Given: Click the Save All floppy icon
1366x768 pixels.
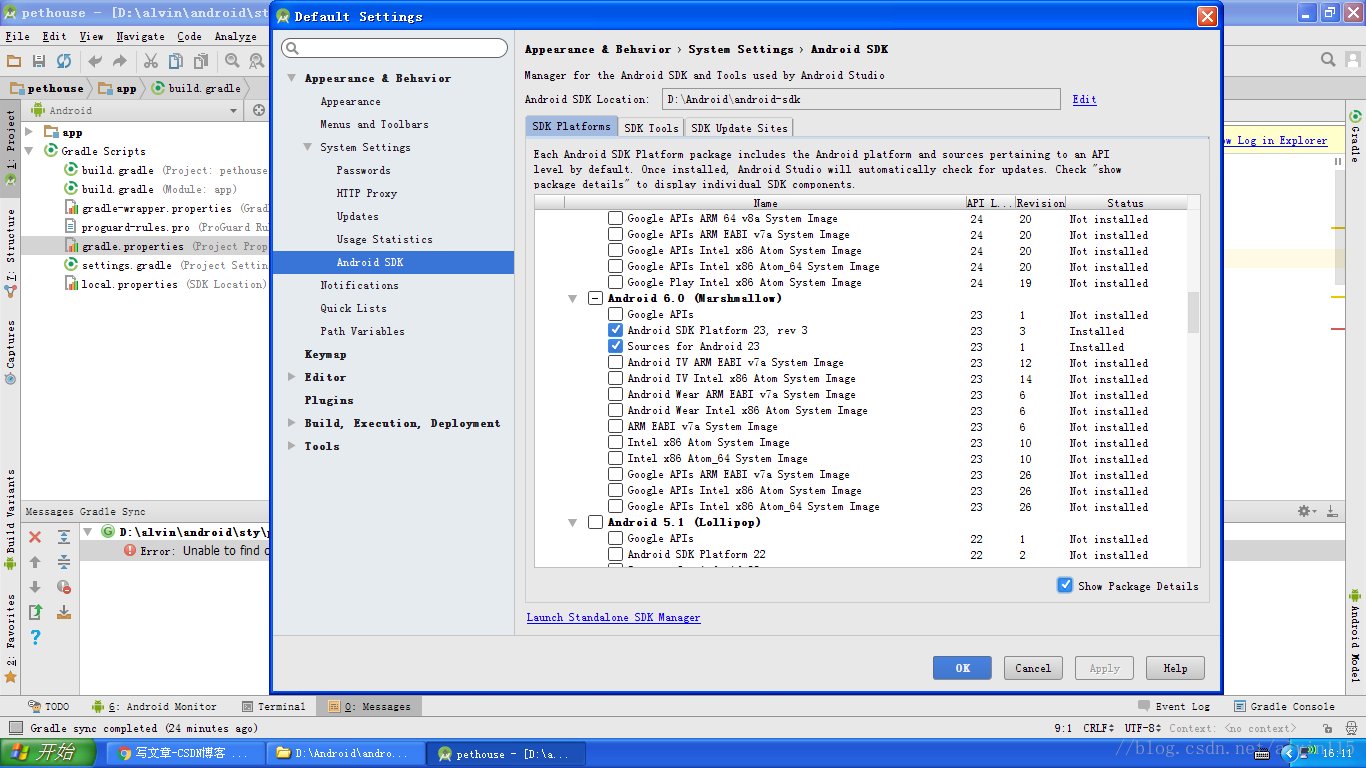Looking at the screenshot, I should pyautogui.click(x=39, y=62).
